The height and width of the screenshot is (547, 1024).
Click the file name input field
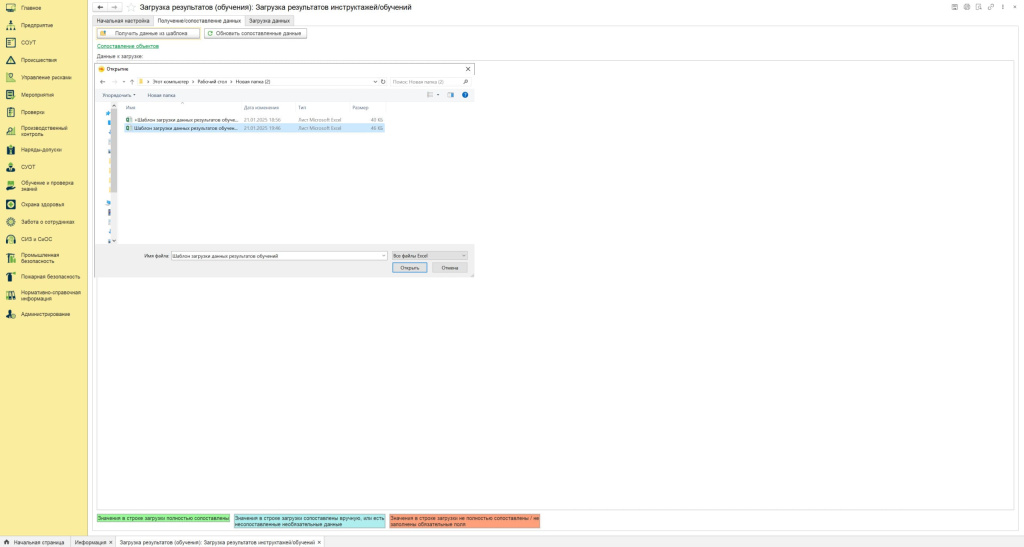coord(276,256)
